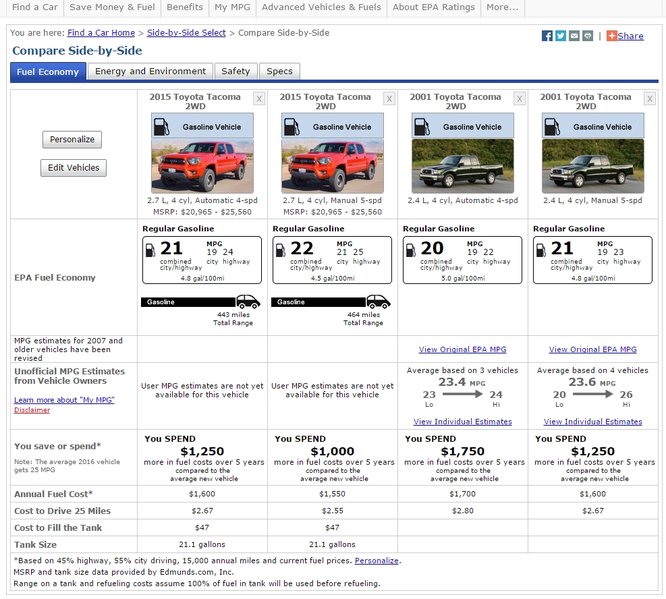Image resolution: width=666 pixels, height=599 pixels.
Task: Open Save Money & Fuel menu
Action: 112,7
